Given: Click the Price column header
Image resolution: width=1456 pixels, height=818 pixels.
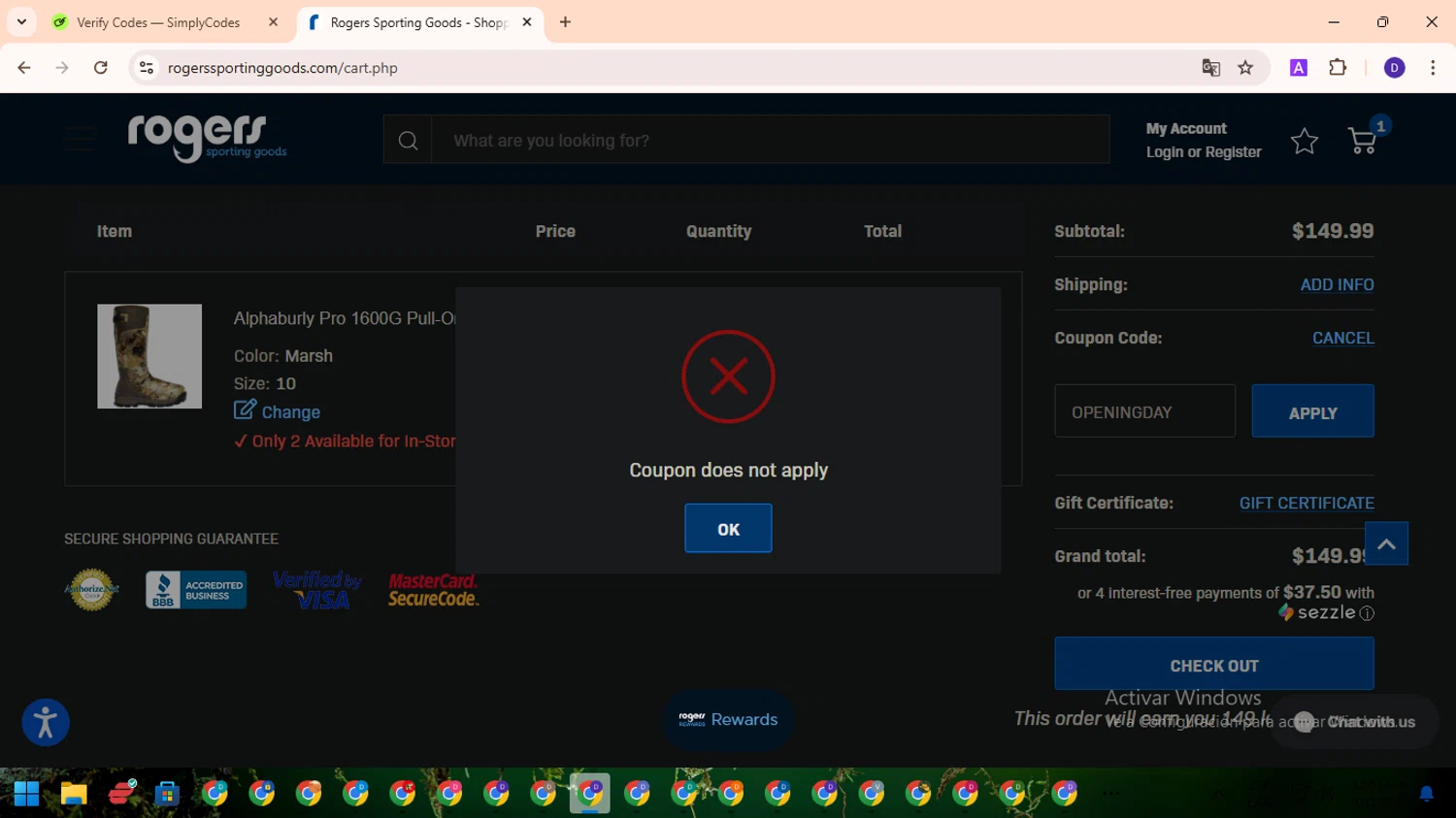Looking at the screenshot, I should [x=555, y=231].
